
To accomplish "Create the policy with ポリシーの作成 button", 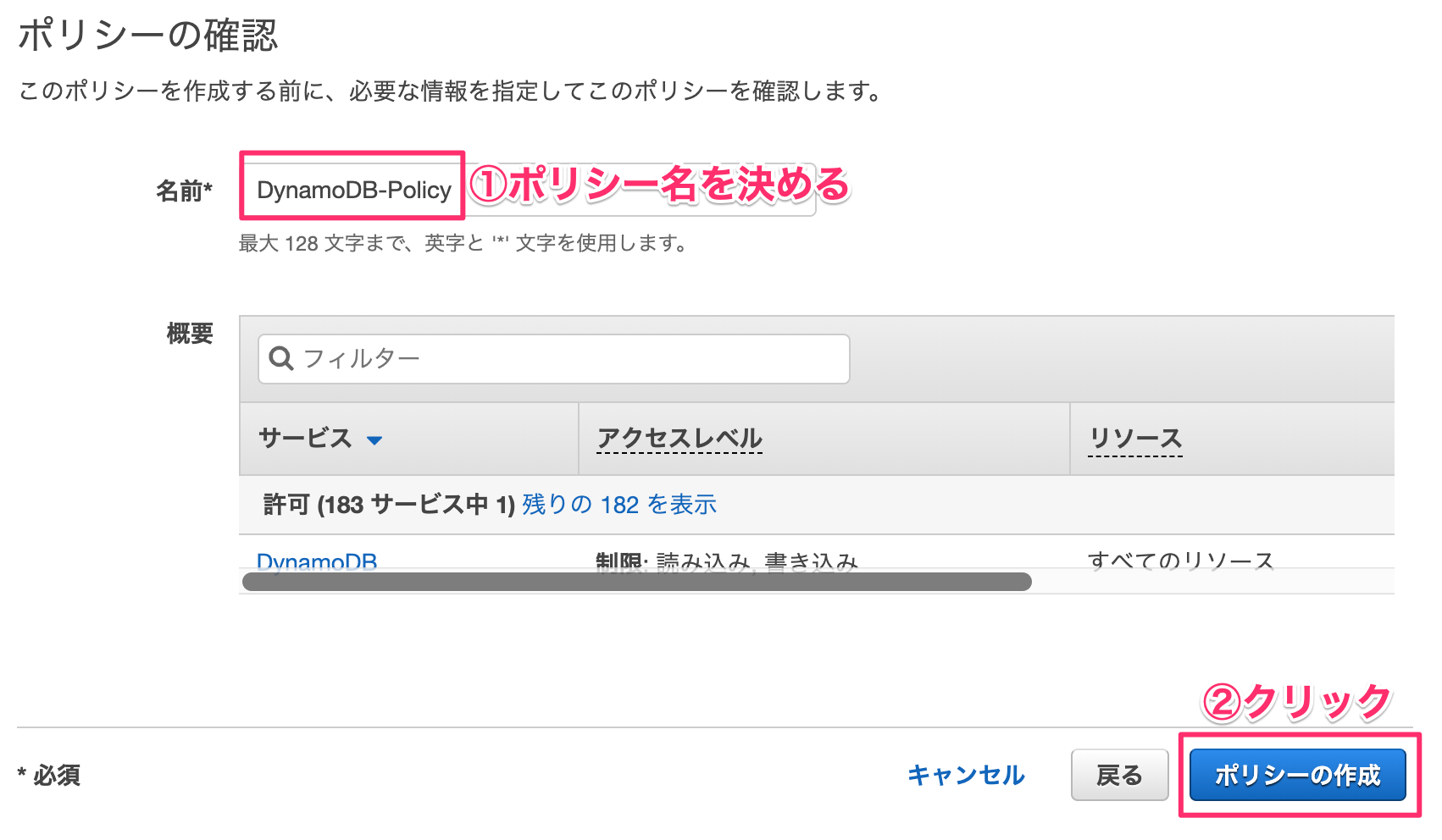I will tap(1298, 775).
